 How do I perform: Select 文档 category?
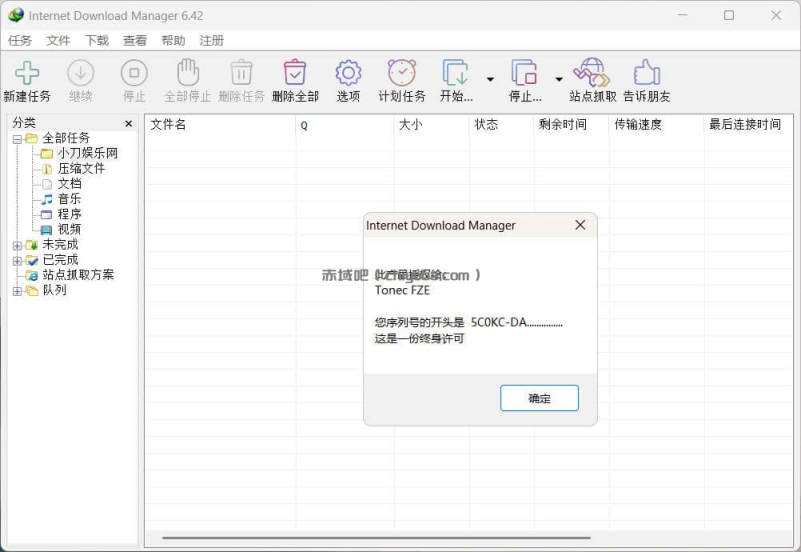[69, 184]
